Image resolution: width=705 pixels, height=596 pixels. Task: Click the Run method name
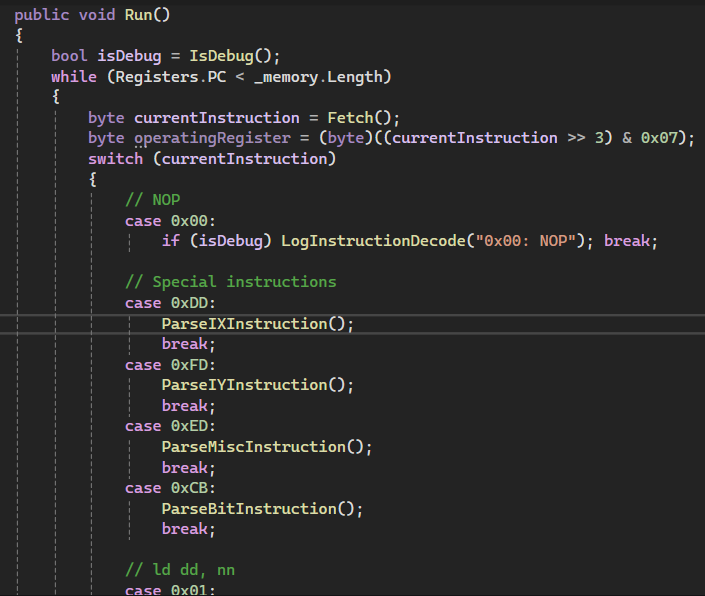coord(138,15)
